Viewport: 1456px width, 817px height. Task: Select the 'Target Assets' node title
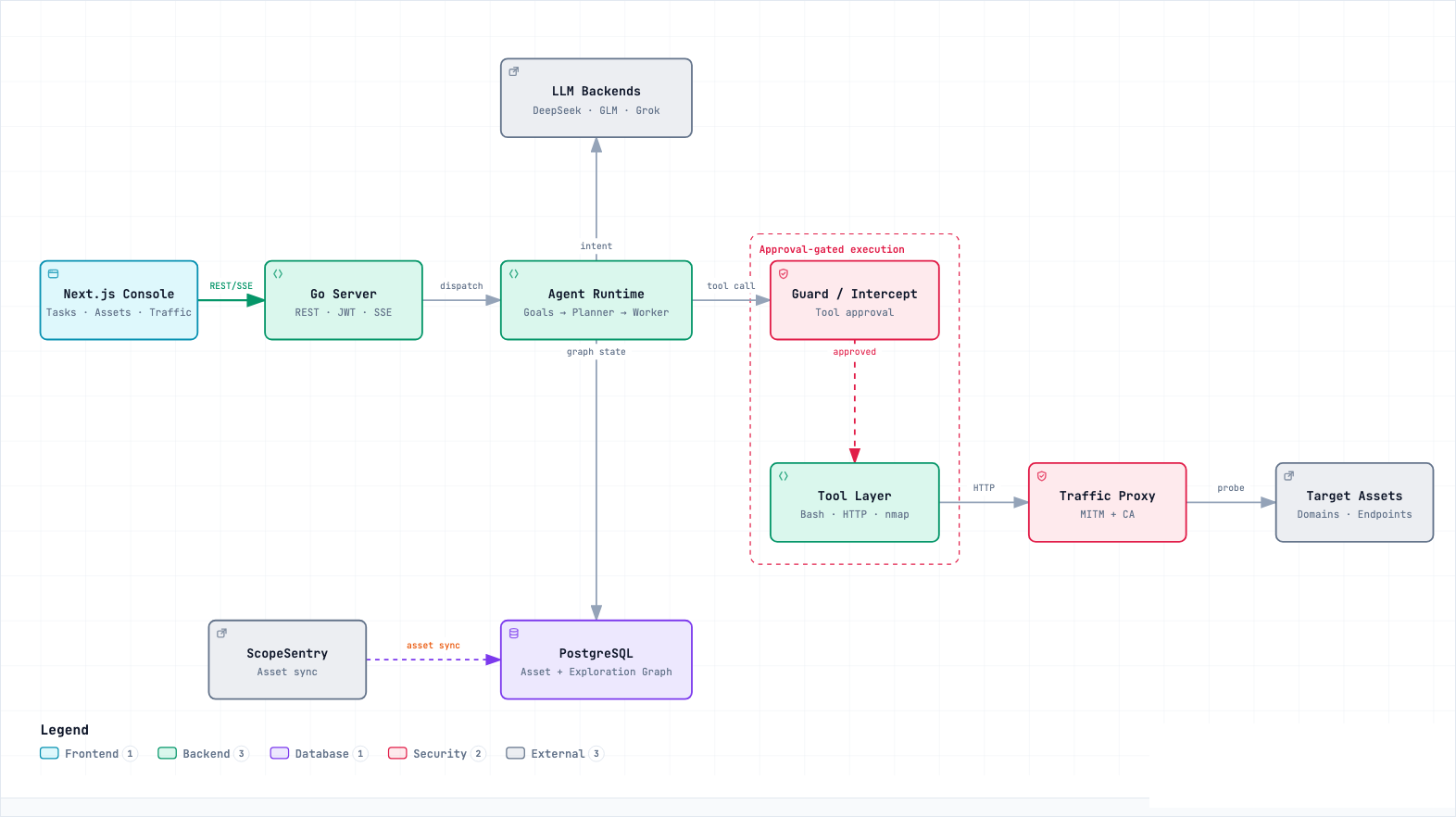tap(1355, 496)
